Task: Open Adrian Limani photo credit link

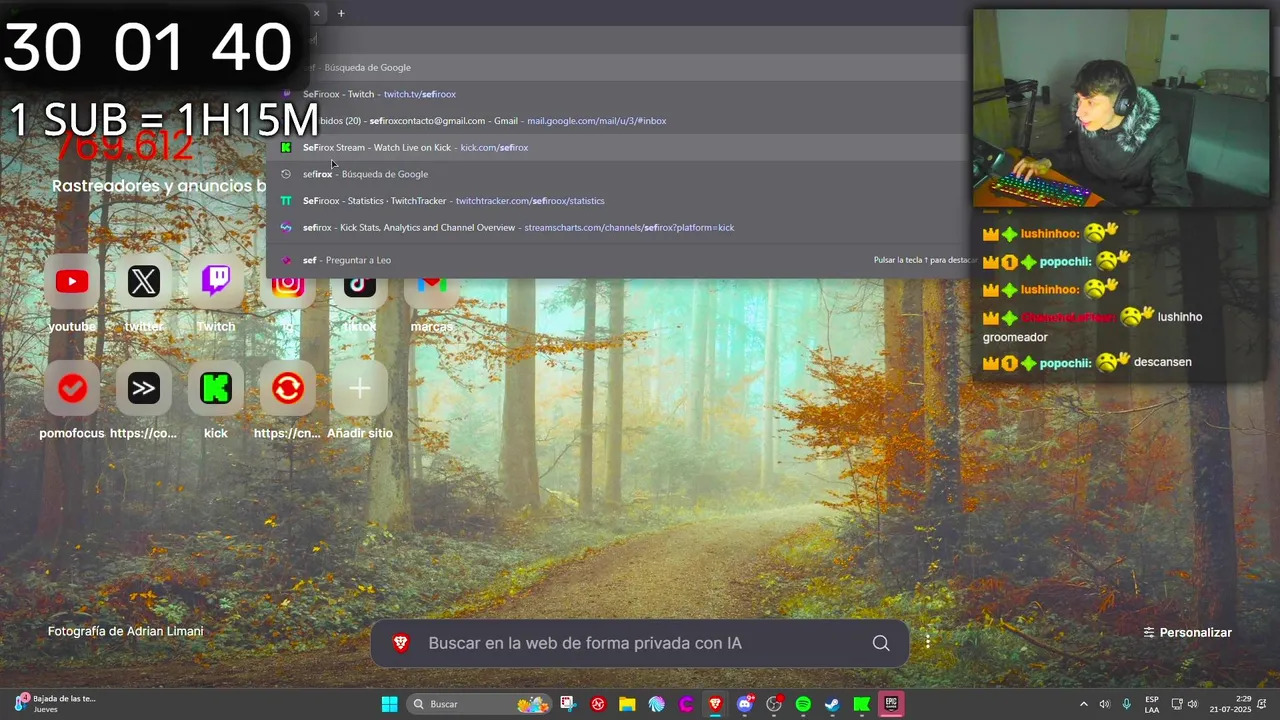Action: pos(125,631)
